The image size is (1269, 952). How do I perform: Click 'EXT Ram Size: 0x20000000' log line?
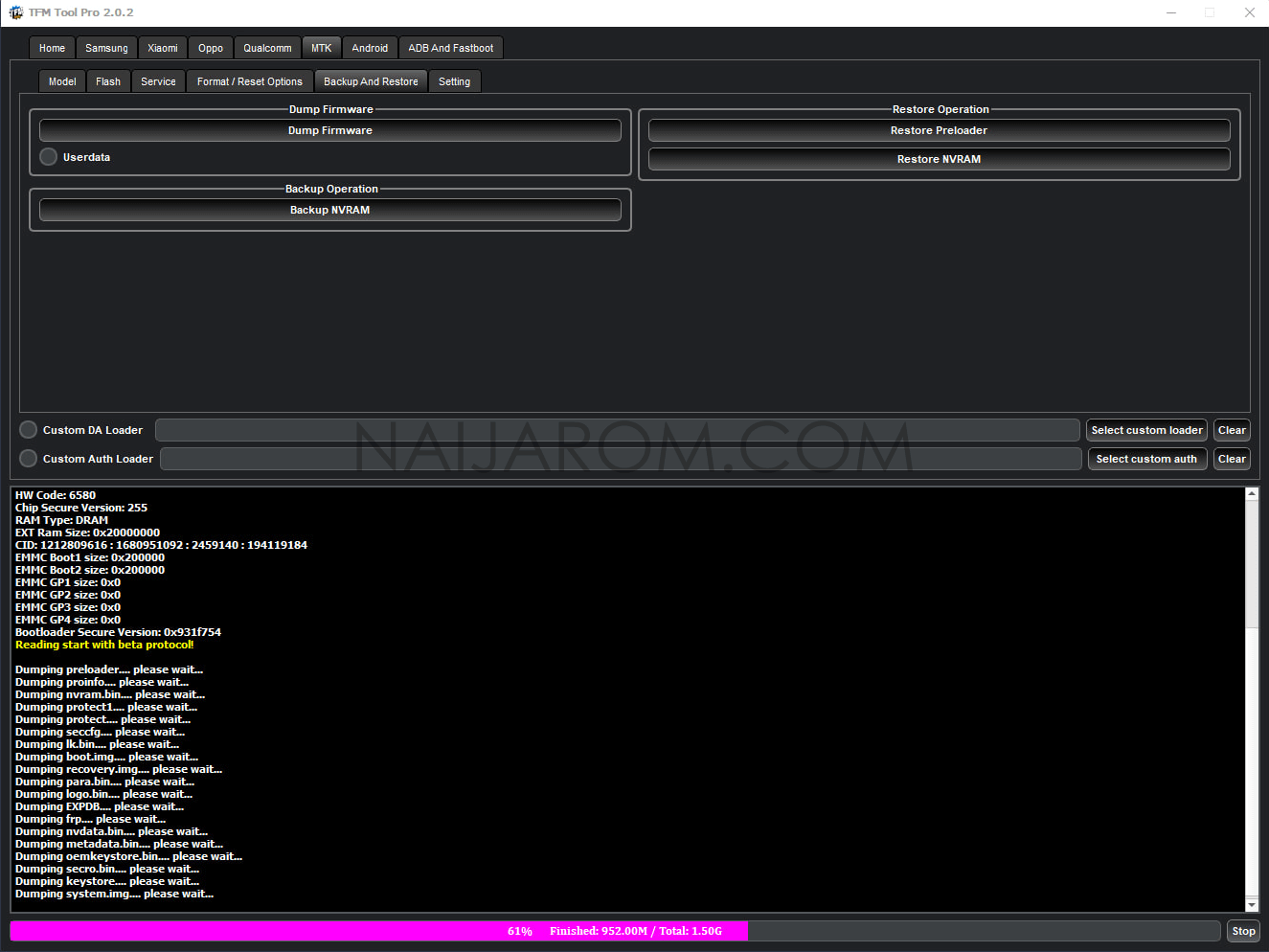[87, 533]
